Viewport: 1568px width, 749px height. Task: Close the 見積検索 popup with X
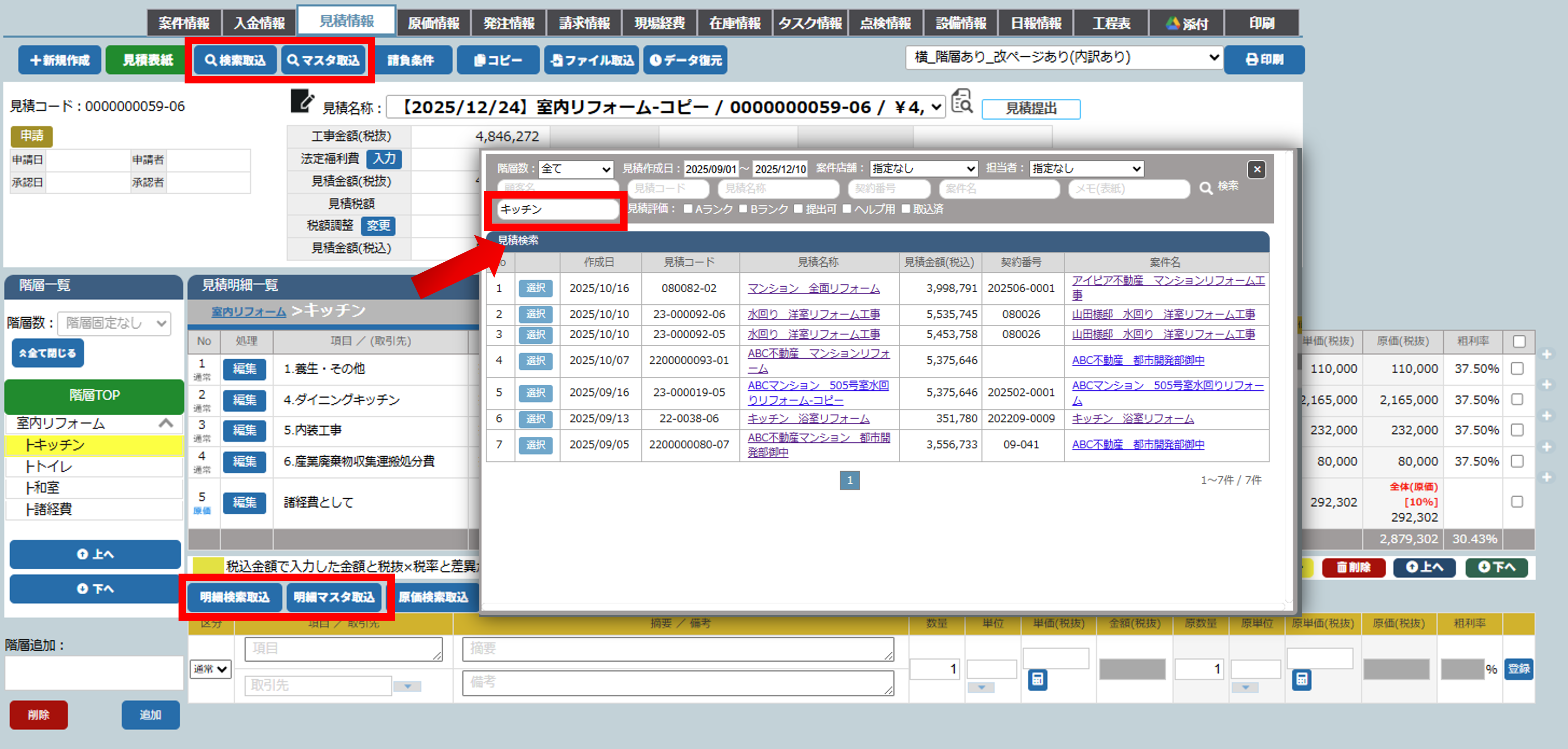click(1257, 169)
